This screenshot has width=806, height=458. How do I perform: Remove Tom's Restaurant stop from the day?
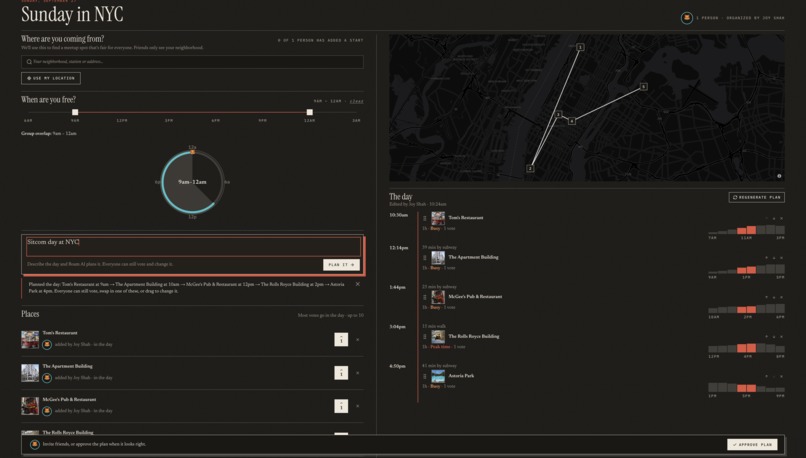(782, 218)
